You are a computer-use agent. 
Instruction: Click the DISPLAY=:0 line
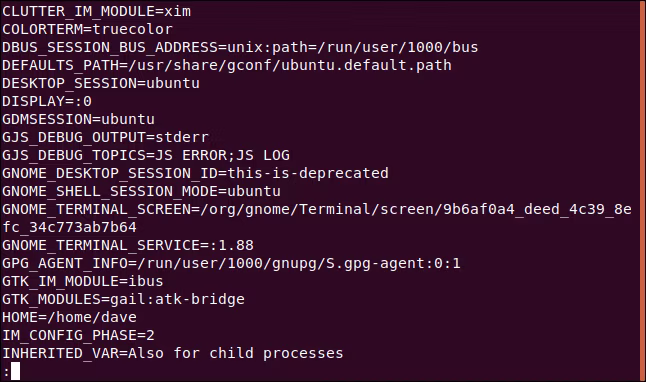pyautogui.click(x=47, y=101)
